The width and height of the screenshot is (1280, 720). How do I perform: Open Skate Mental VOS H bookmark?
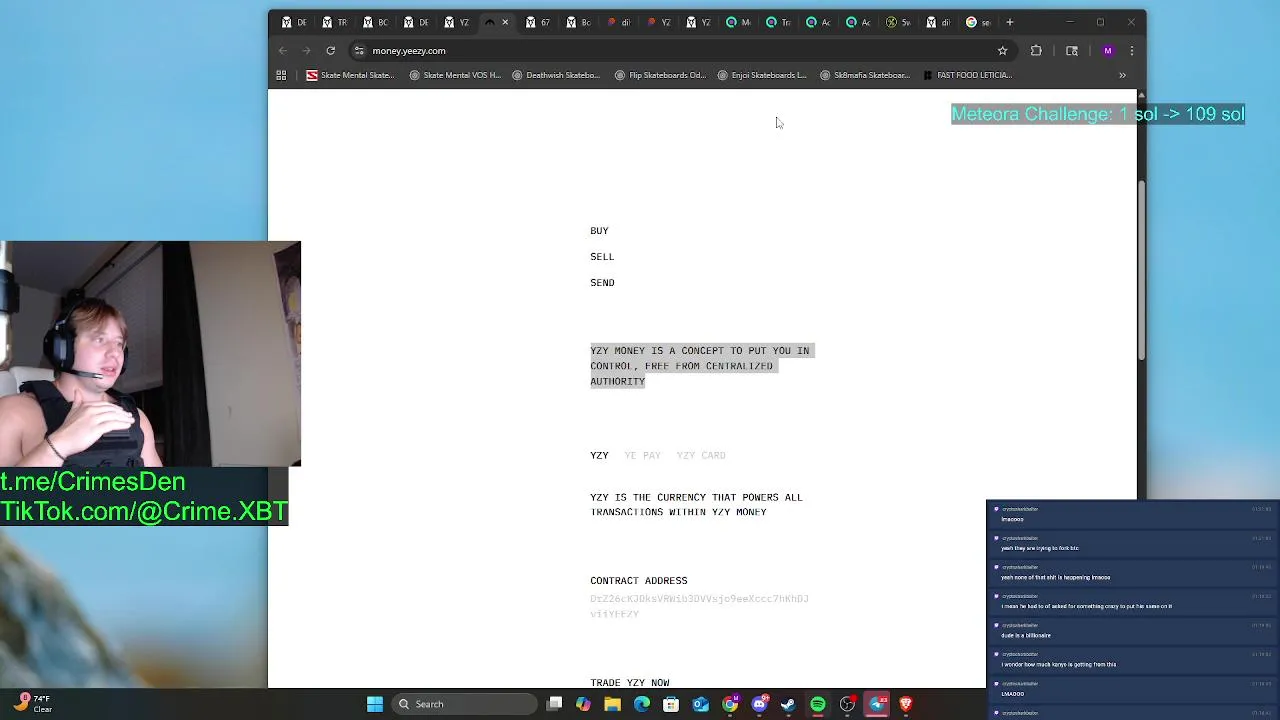pos(455,75)
